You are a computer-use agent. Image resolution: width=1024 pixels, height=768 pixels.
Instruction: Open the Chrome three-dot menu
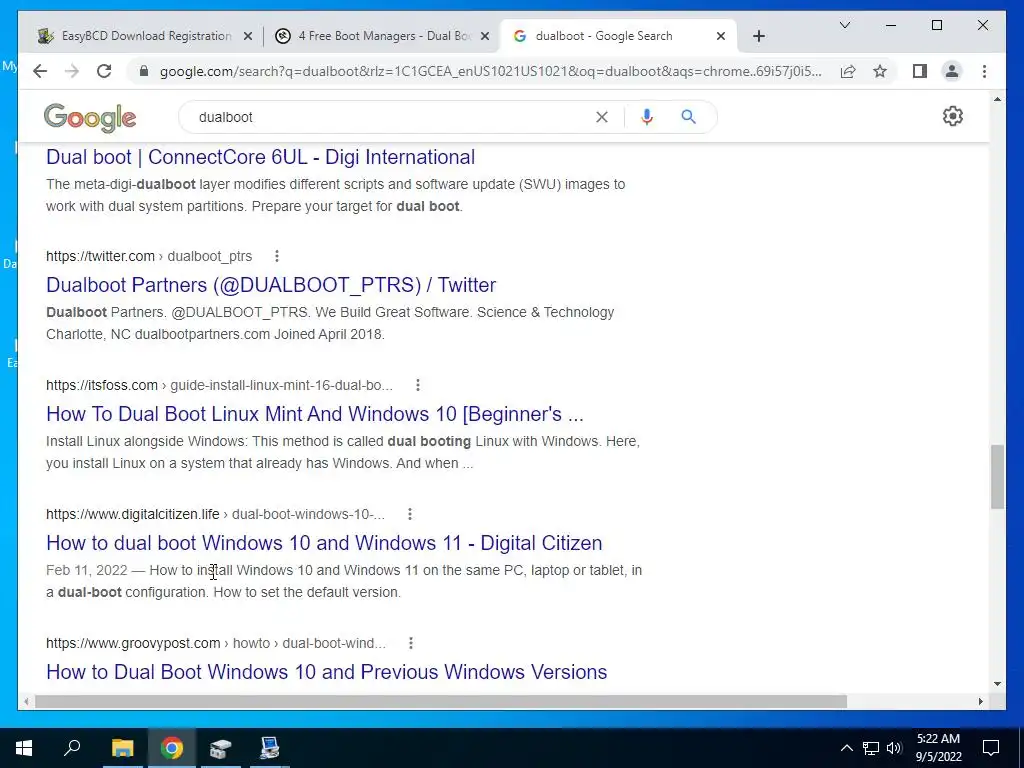click(x=984, y=71)
